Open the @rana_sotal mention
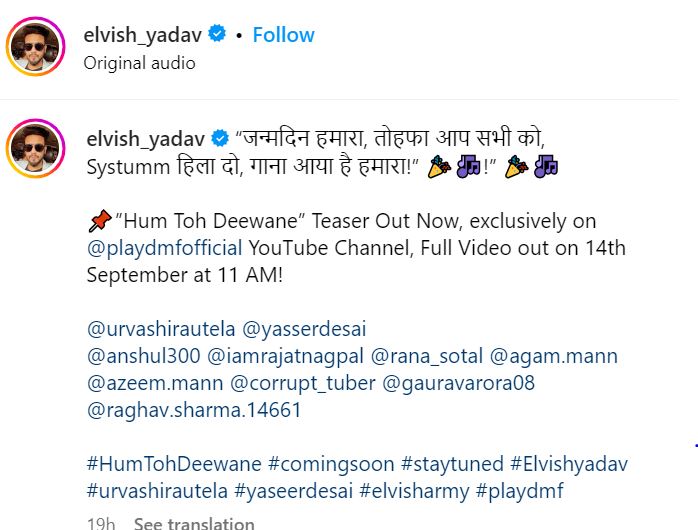Viewport: 698px width, 530px height. 426,356
